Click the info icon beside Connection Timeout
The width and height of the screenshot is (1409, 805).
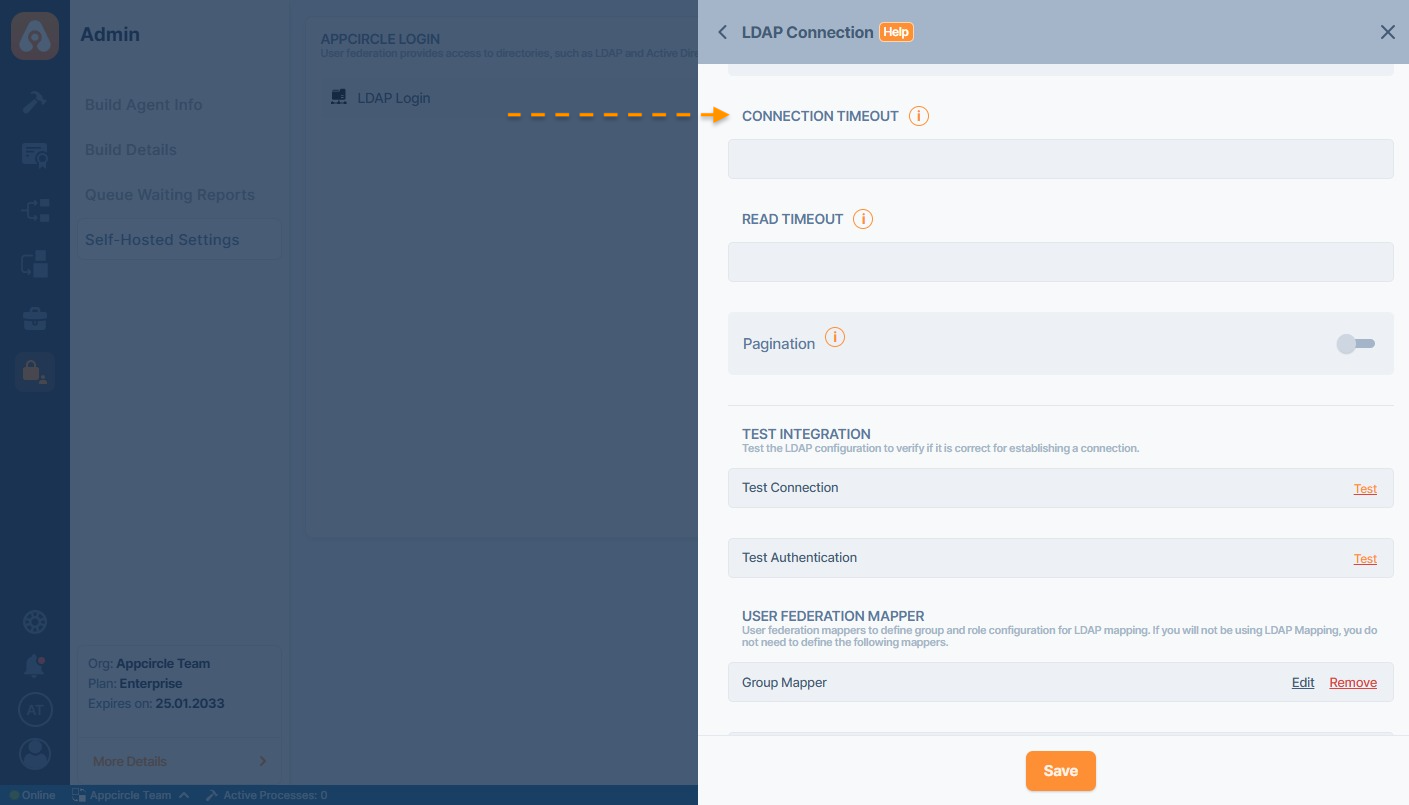click(x=918, y=116)
